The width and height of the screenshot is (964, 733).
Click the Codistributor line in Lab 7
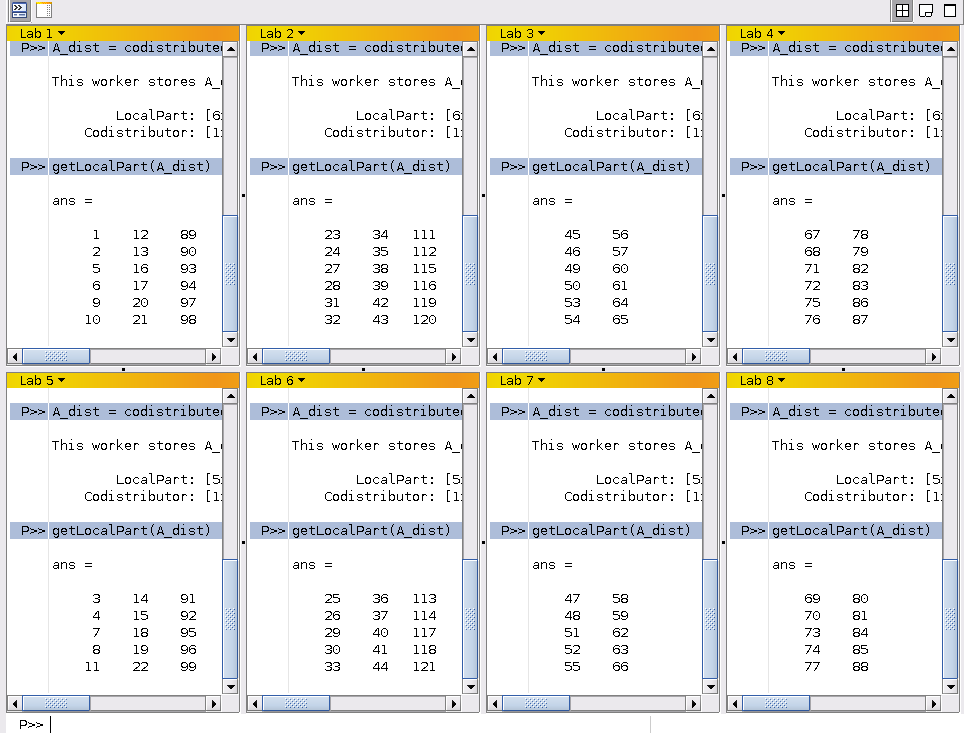[633, 496]
